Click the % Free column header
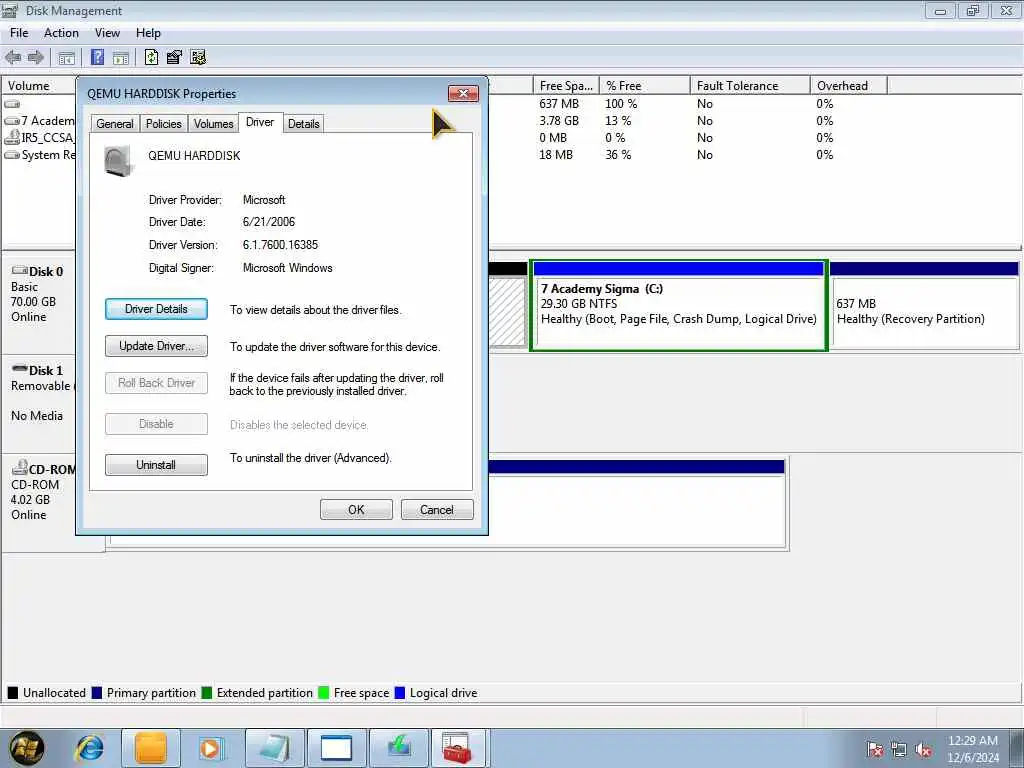The width and height of the screenshot is (1024, 768). pos(644,86)
